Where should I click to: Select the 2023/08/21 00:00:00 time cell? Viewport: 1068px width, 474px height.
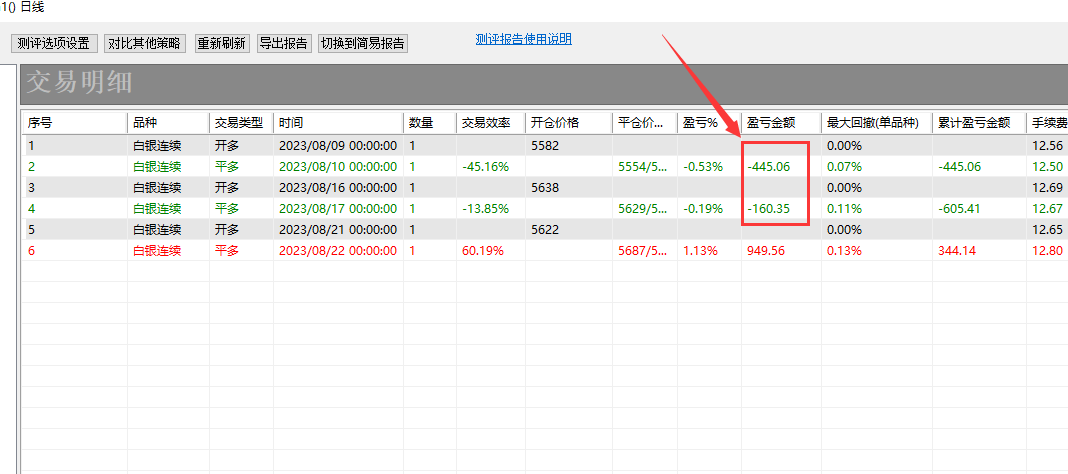[338, 230]
